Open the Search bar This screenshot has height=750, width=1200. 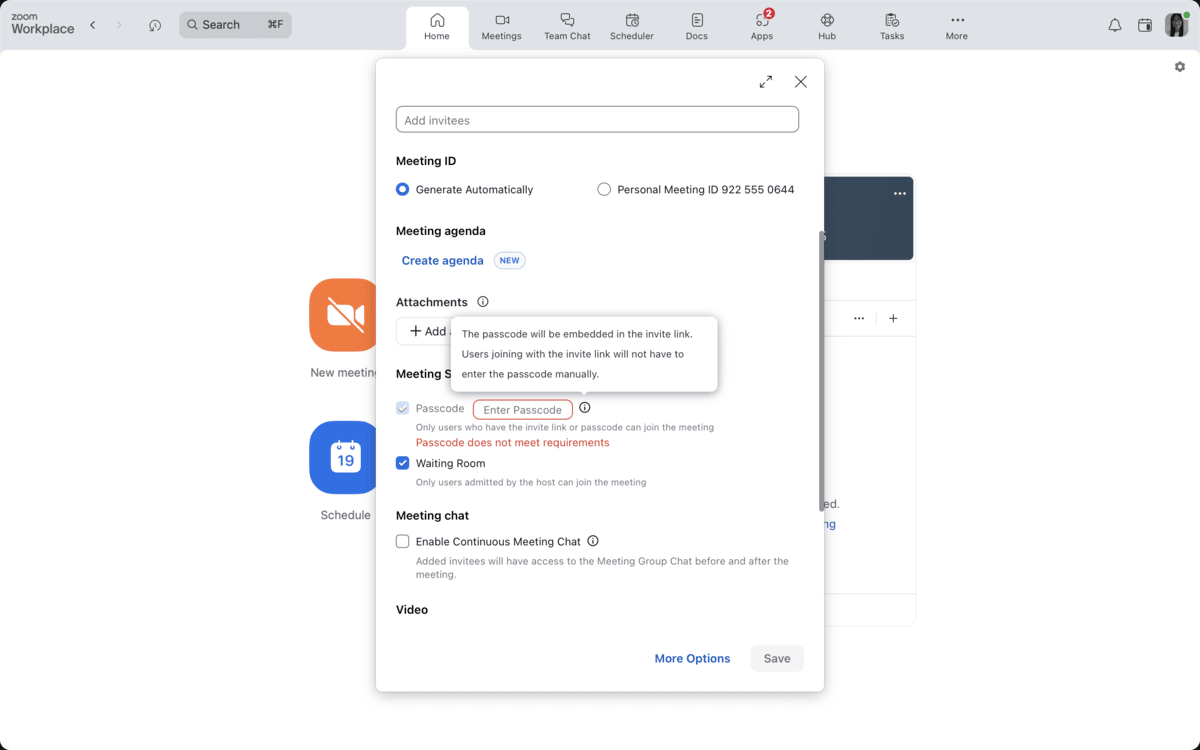click(x=235, y=24)
